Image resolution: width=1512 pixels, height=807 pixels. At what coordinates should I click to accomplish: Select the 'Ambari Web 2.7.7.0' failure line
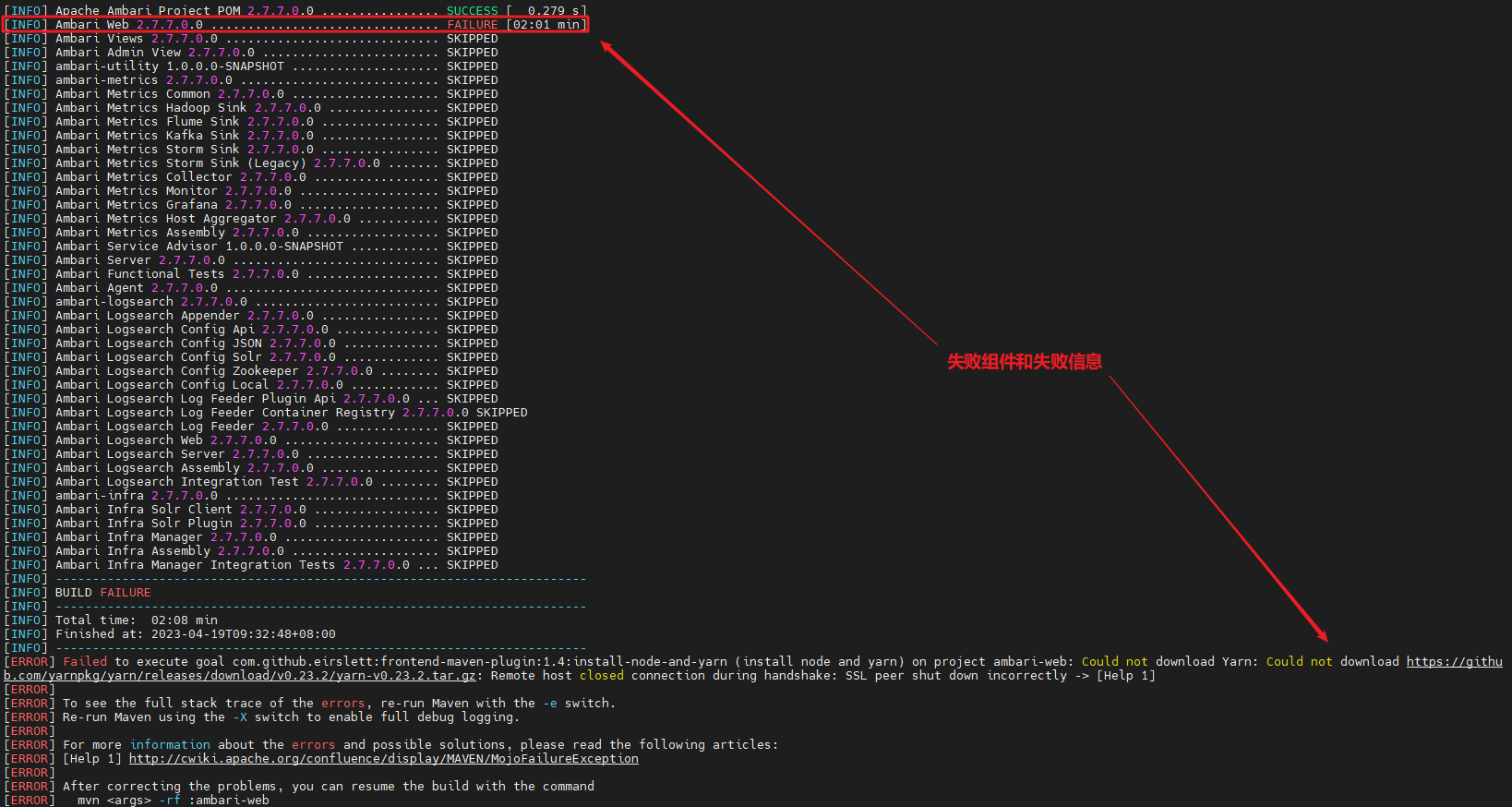coord(295,25)
